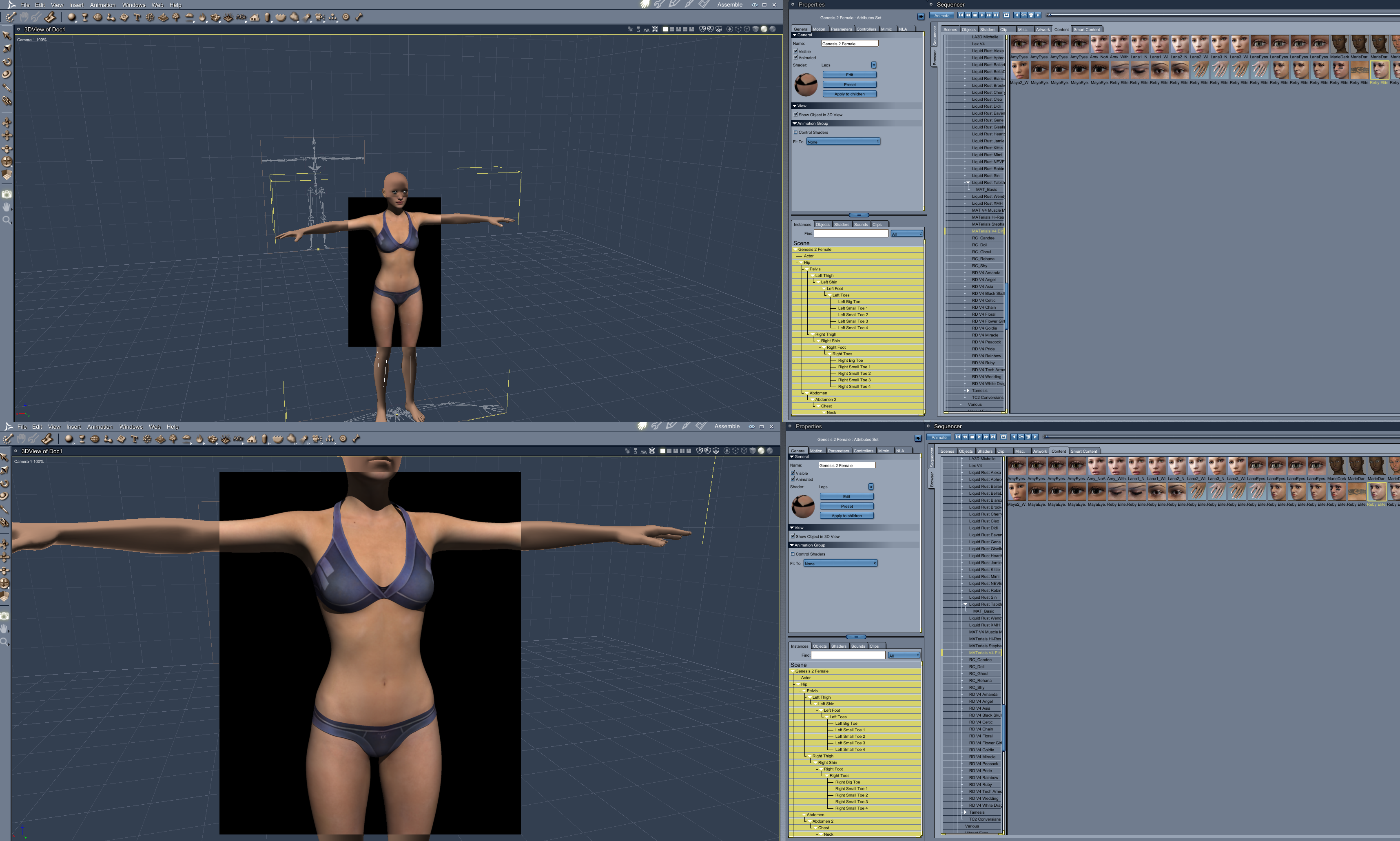The width and height of the screenshot is (1400, 841).
Task: Open the Fit To dropdown in upper Properties panel
Action: click(x=844, y=142)
